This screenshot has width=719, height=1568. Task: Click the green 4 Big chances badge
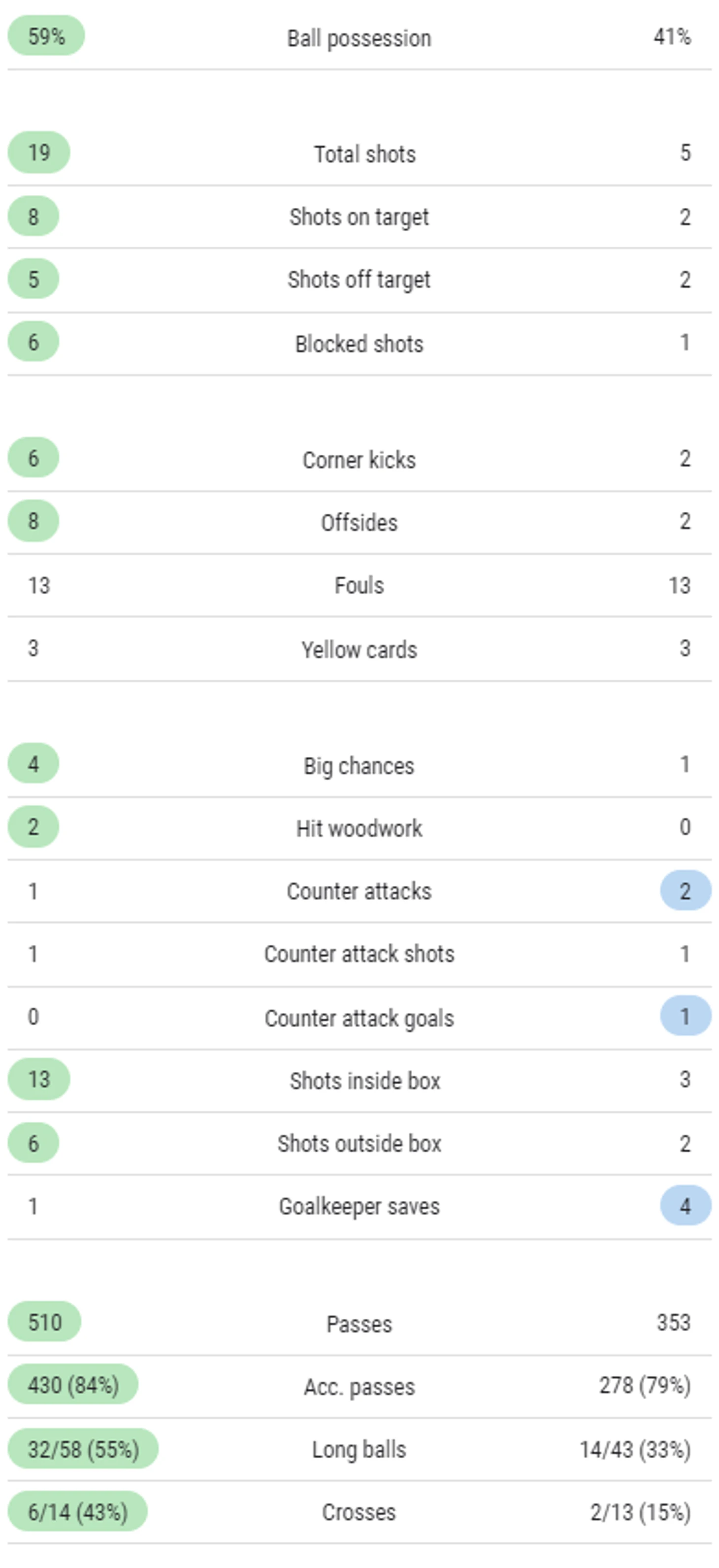click(x=33, y=763)
